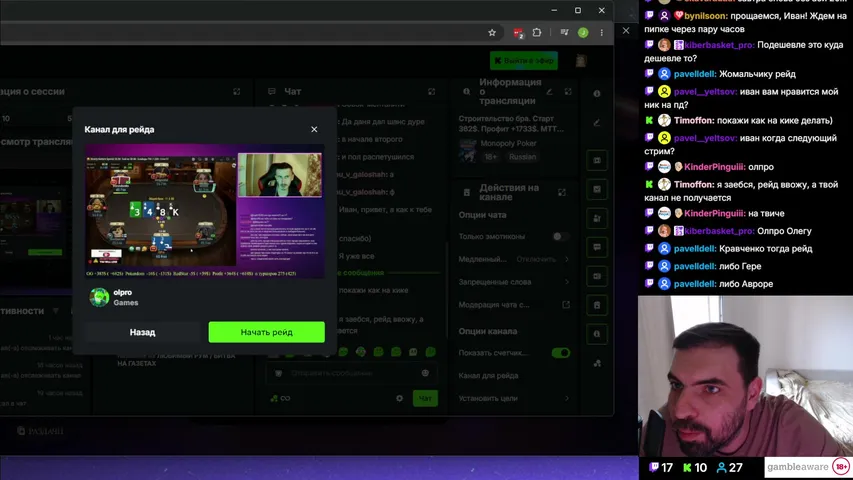This screenshot has width=853, height=480.
Task: Open the emoji picker in chat input
Action: [x=425, y=373]
